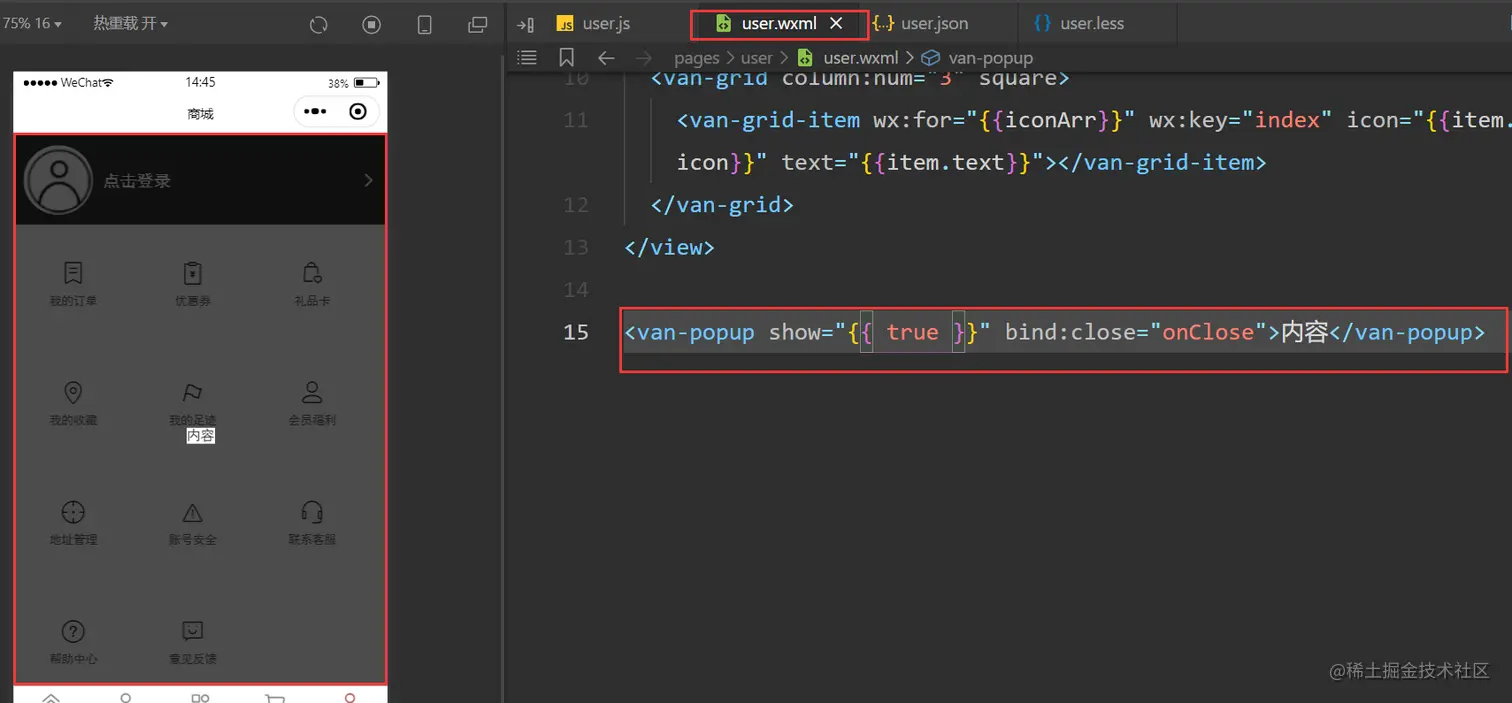Open 联系客服 headset grid item
The image size is (1512, 703).
pyautogui.click(x=312, y=523)
